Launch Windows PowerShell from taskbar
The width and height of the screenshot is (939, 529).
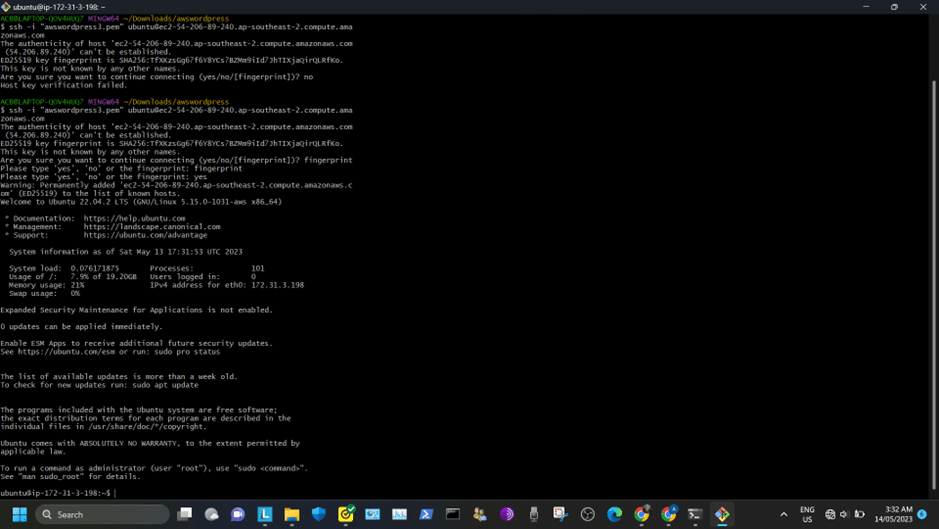(426, 514)
